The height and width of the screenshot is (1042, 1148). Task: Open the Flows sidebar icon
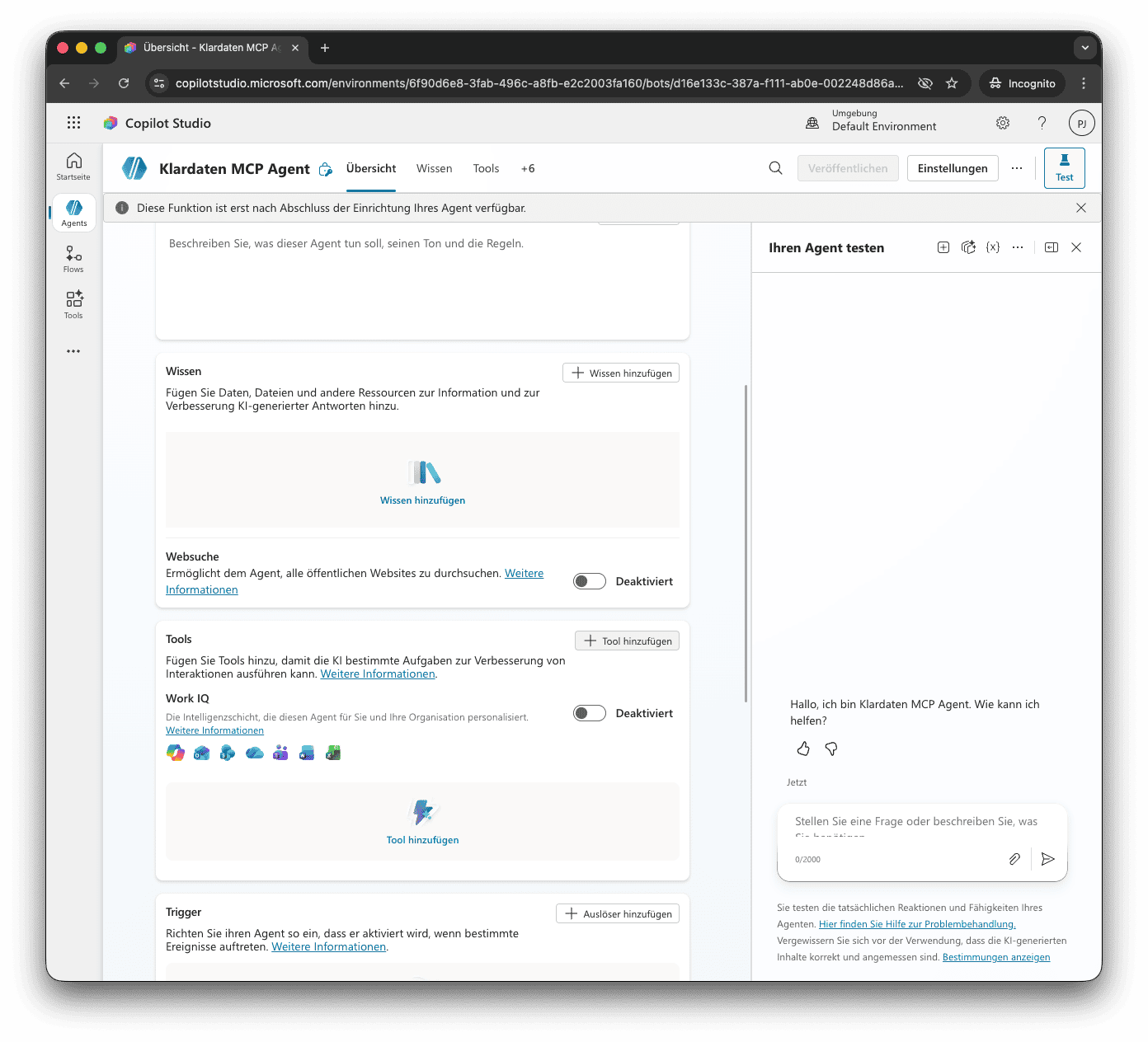73,259
